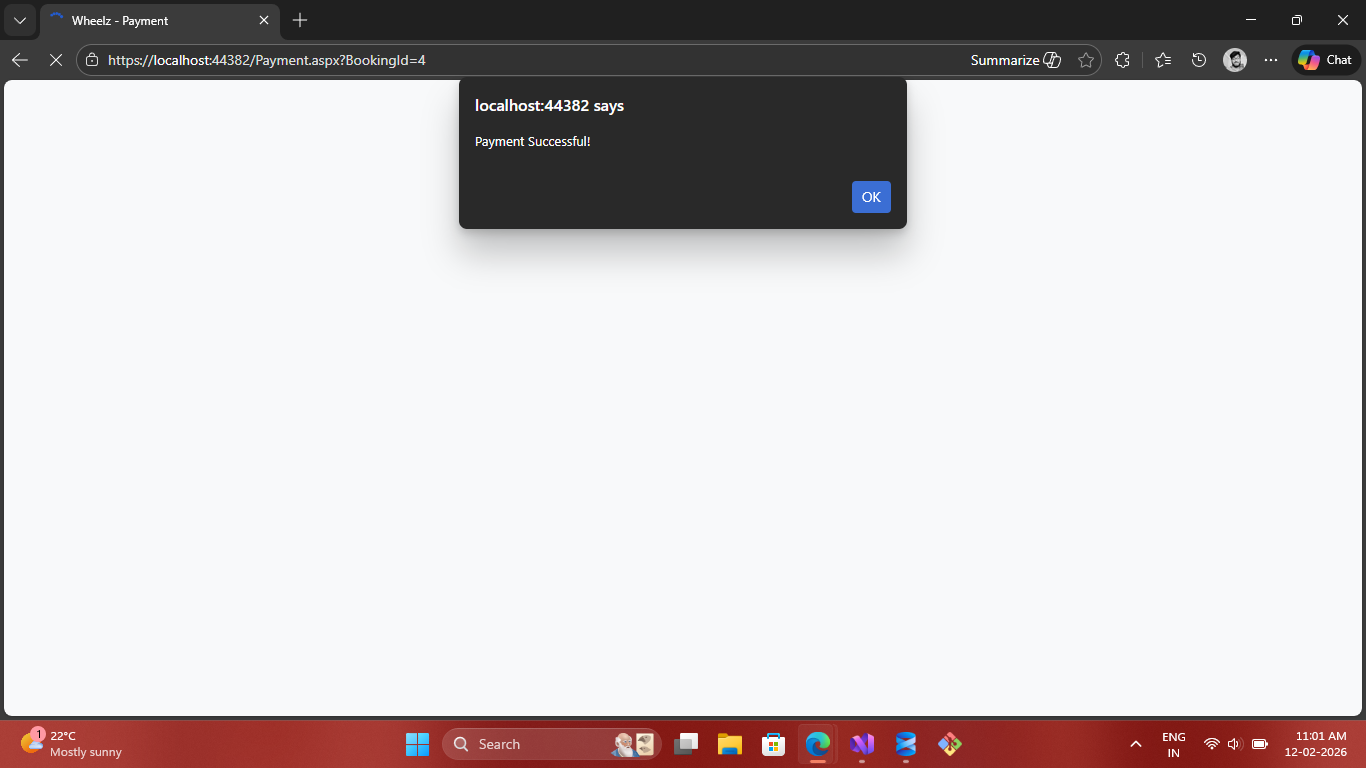
Task: Stop loading the page
Action: [x=56, y=60]
